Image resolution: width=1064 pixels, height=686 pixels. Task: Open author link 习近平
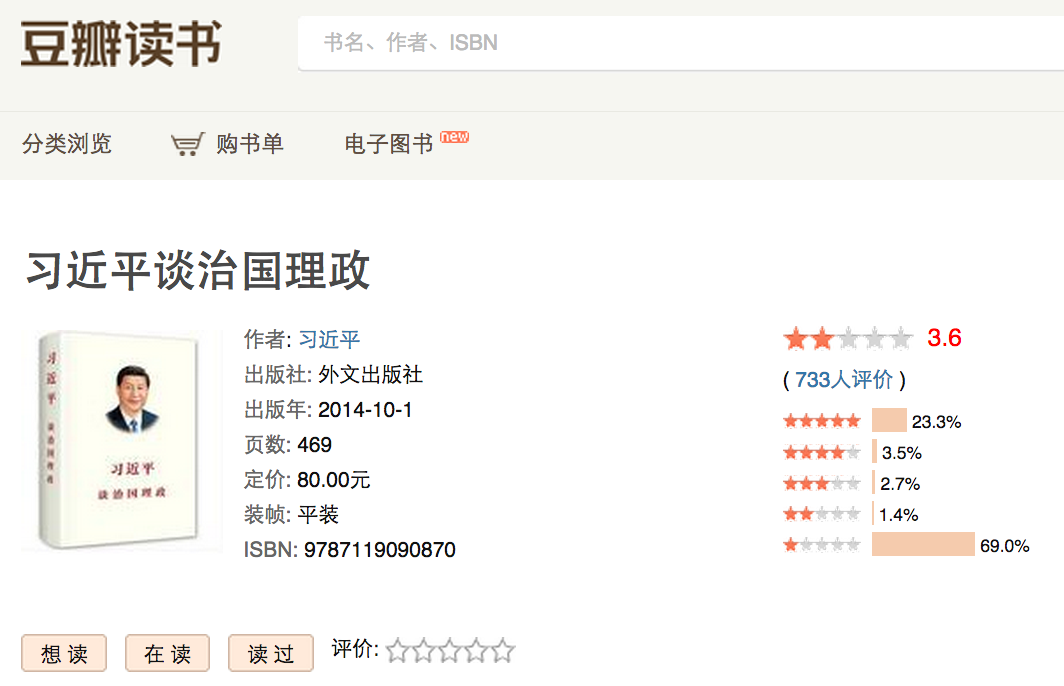(x=330, y=339)
